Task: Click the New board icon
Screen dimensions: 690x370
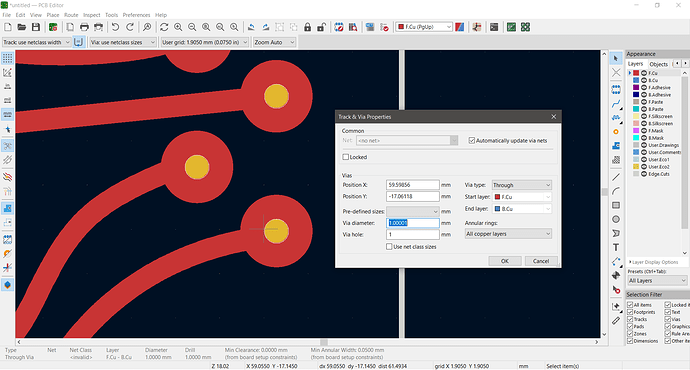Action: (7, 27)
